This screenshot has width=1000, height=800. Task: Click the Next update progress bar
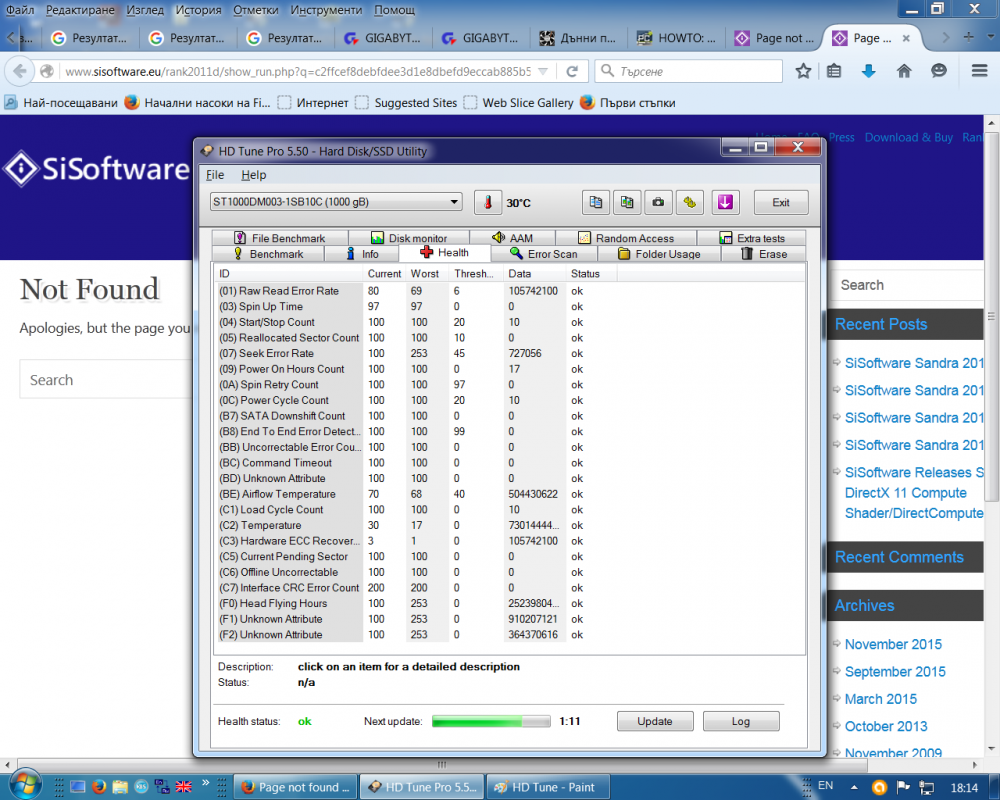click(x=491, y=721)
